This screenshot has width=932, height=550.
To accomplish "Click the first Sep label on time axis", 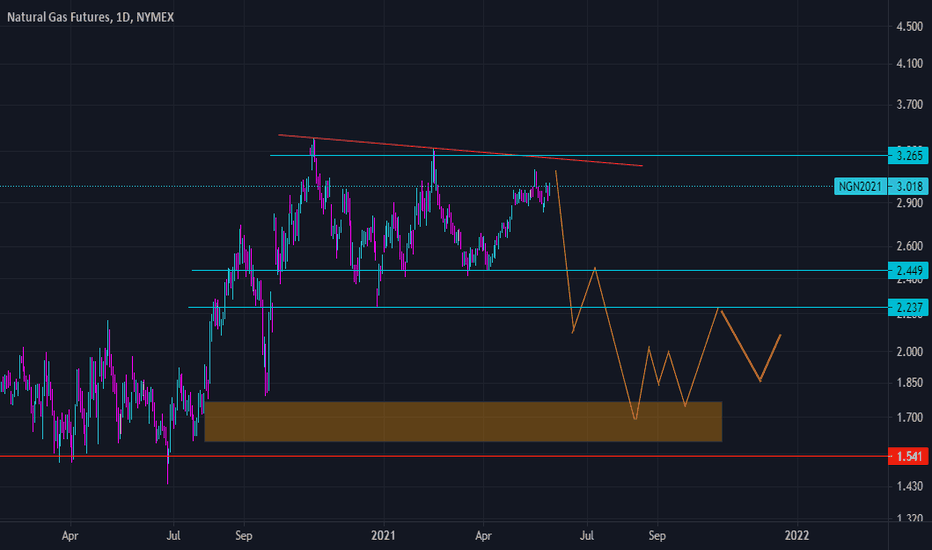I will coord(244,536).
